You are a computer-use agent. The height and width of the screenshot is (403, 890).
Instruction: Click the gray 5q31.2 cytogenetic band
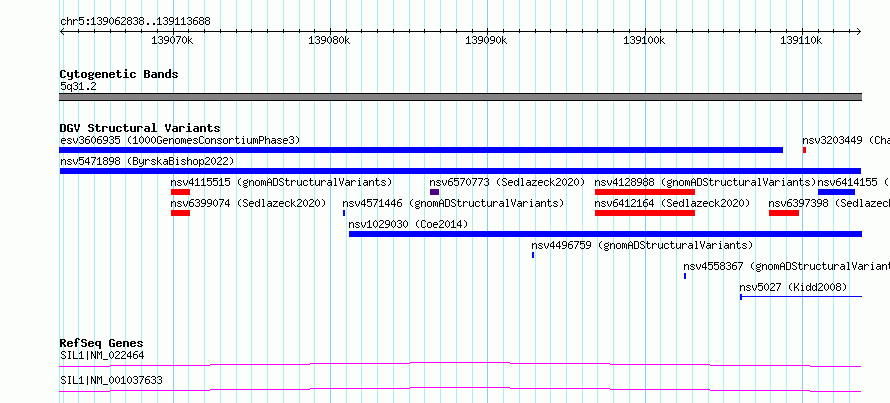[460, 97]
